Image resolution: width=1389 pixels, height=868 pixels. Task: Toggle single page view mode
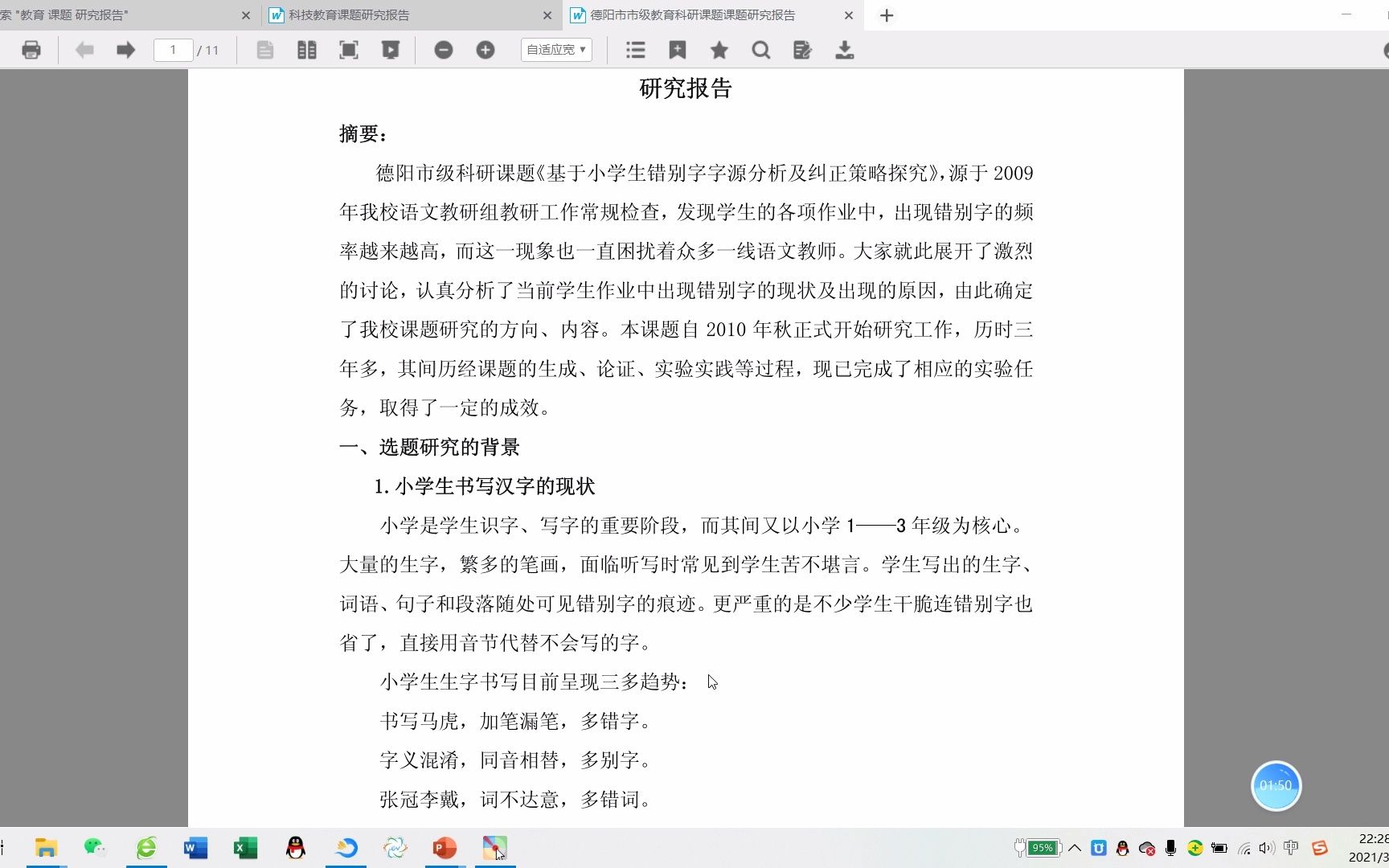pos(265,49)
